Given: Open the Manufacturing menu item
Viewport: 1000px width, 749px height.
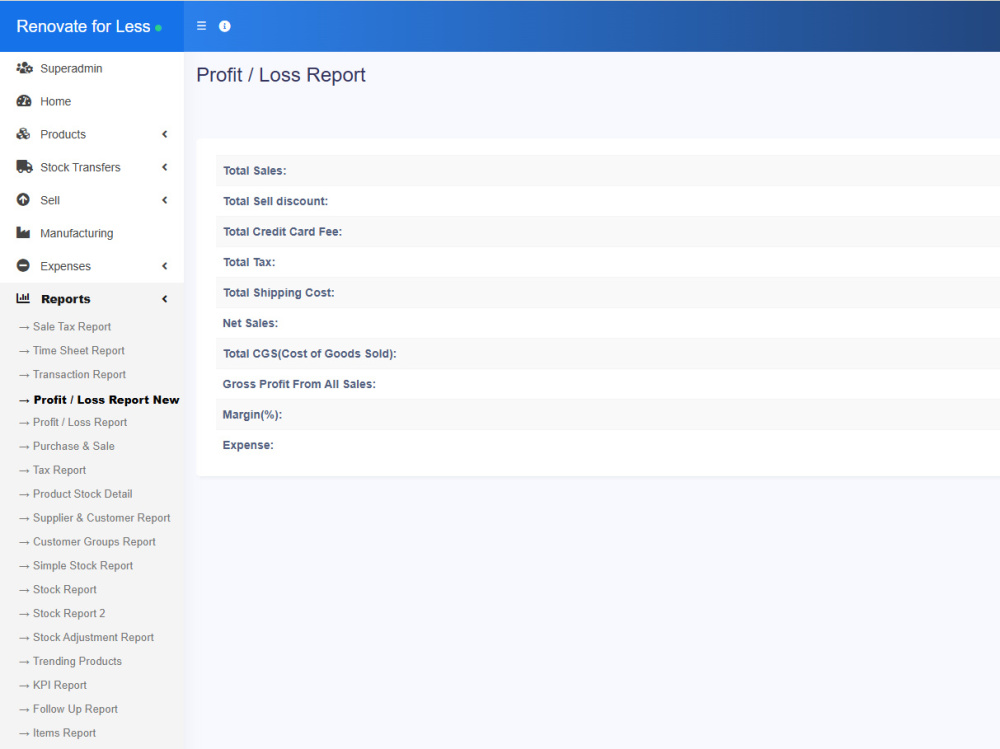Looking at the screenshot, I should coord(77,233).
